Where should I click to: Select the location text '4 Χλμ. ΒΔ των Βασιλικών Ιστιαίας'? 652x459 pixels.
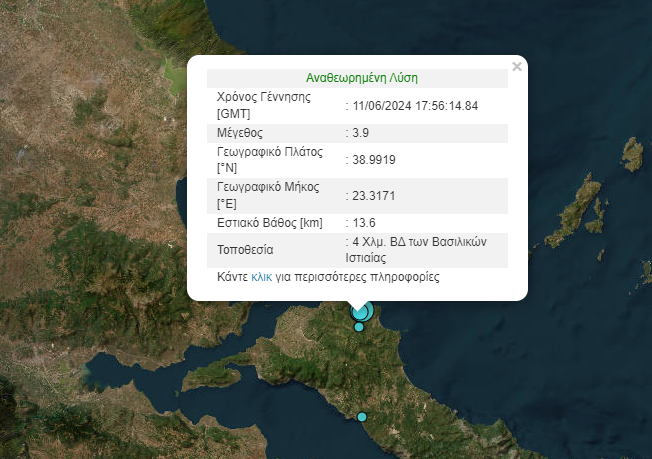pyautogui.click(x=416, y=249)
